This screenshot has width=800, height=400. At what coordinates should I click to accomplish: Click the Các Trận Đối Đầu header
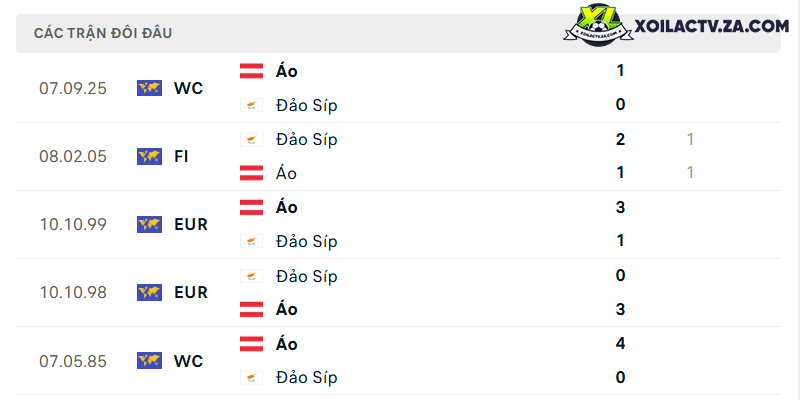point(103,33)
